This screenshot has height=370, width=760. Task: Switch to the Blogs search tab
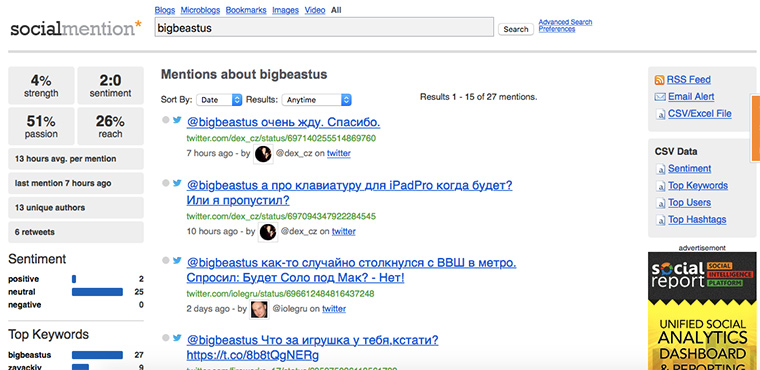(165, 10)
